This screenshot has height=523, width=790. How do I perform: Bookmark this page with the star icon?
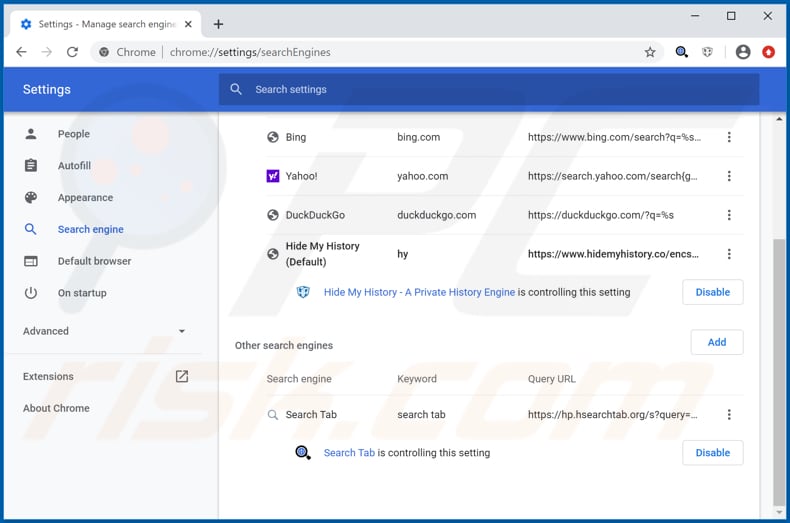tap(650, 52)
